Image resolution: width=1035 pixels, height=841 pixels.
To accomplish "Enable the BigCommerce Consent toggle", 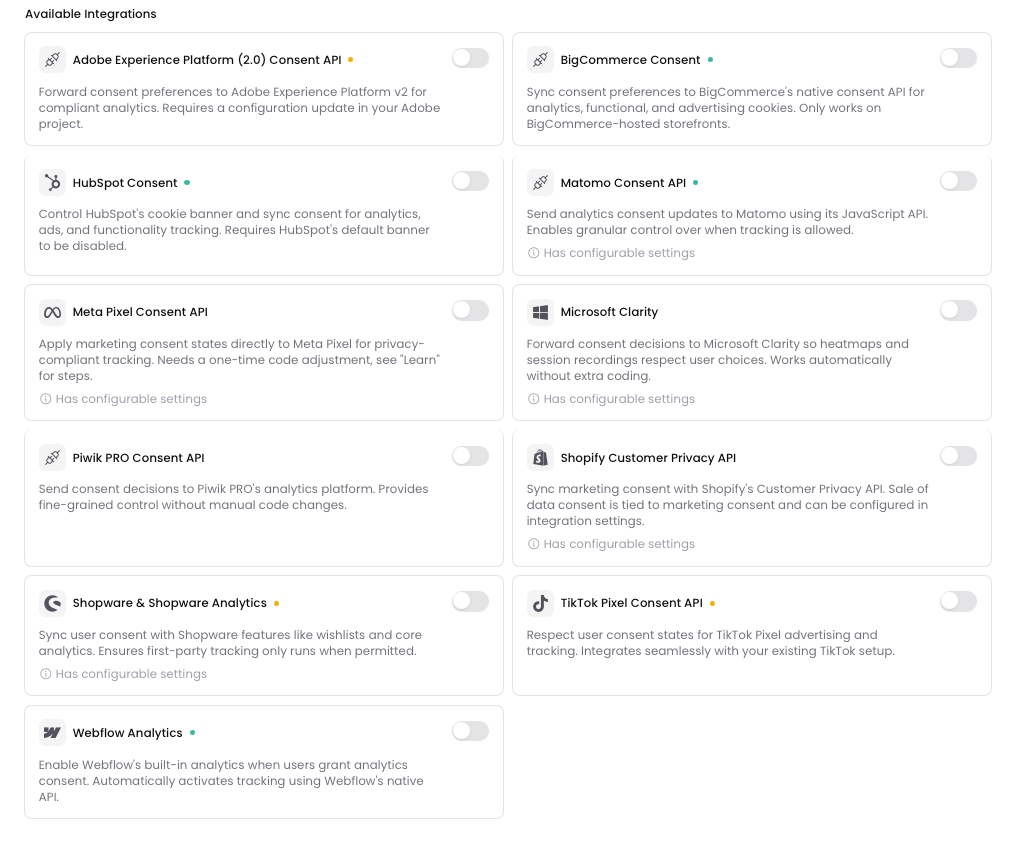I will click(958, 58).
